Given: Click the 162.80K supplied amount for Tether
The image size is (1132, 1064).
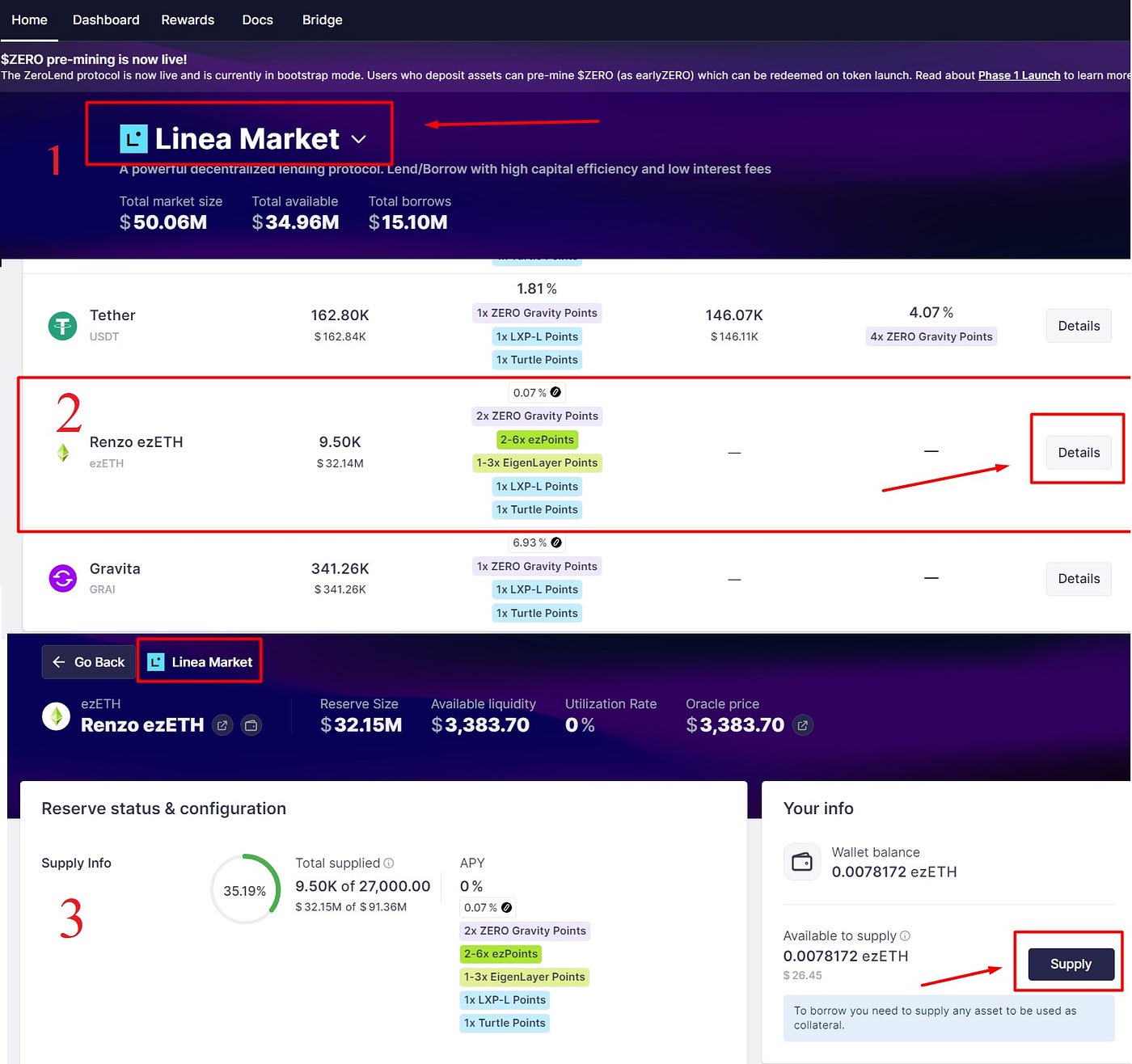Looking at the screenshot, I should pos(340,315).
